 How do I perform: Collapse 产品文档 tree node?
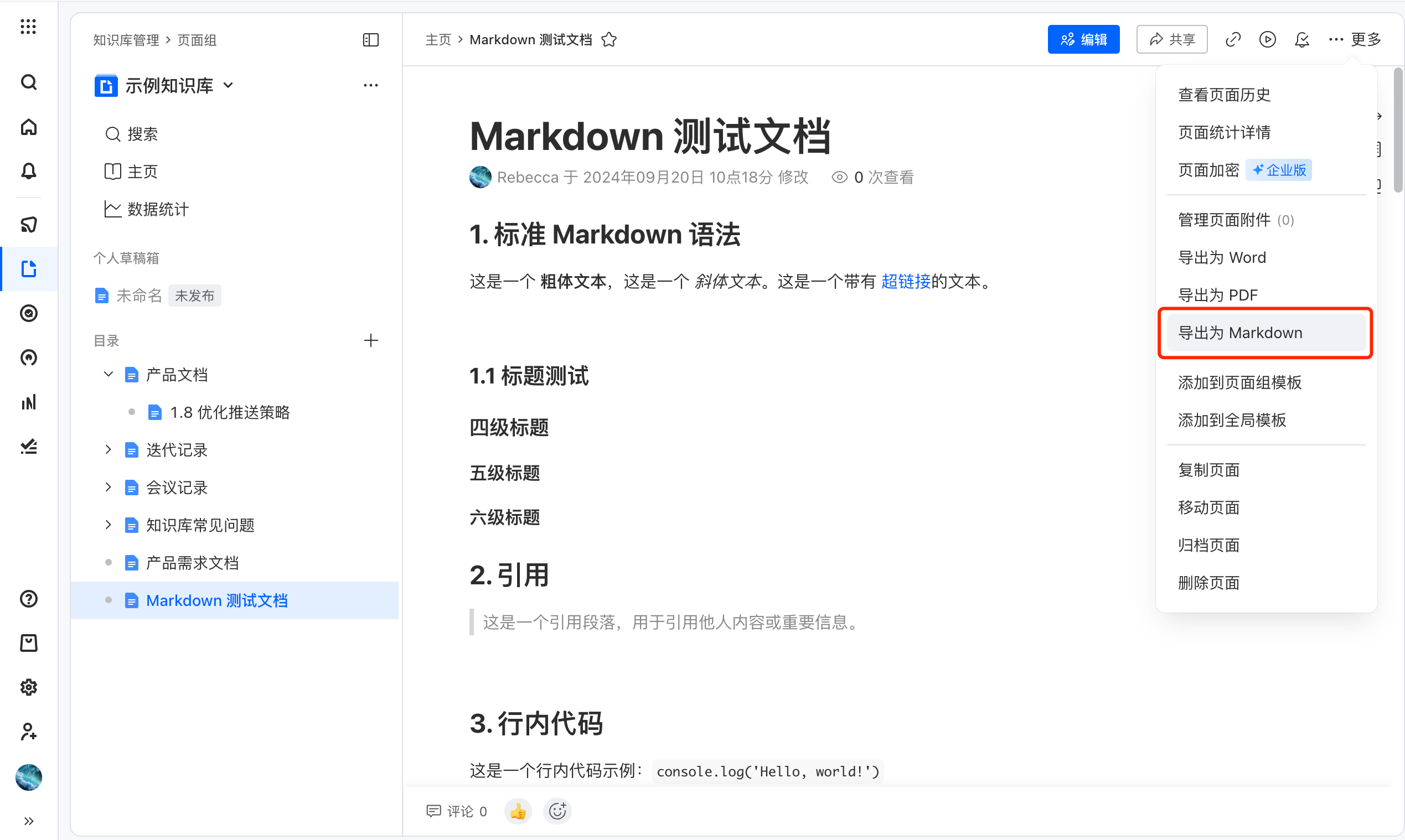pos(108,374)
